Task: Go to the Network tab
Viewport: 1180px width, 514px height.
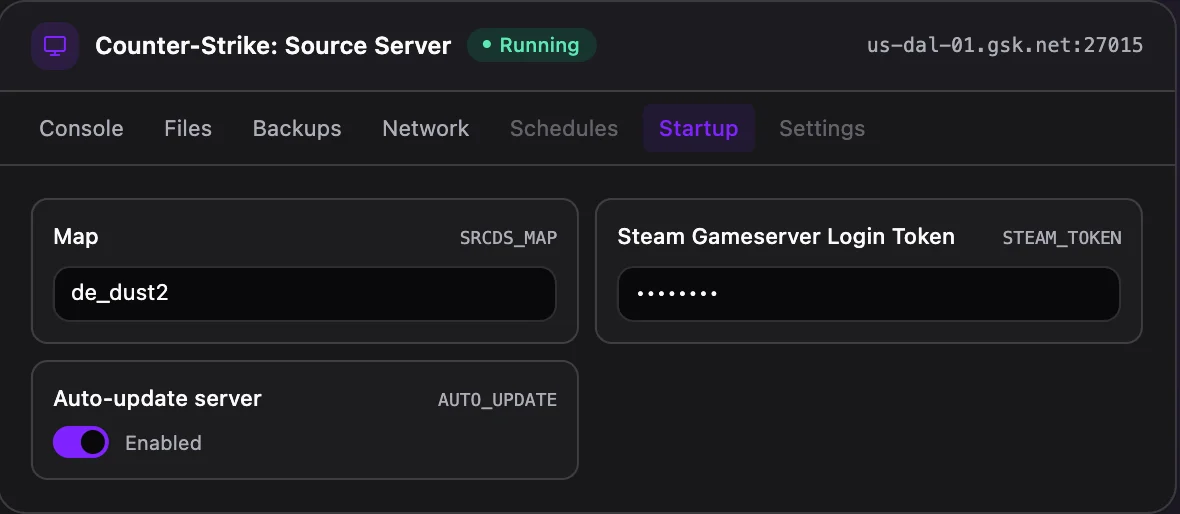Action: [426, 129]
